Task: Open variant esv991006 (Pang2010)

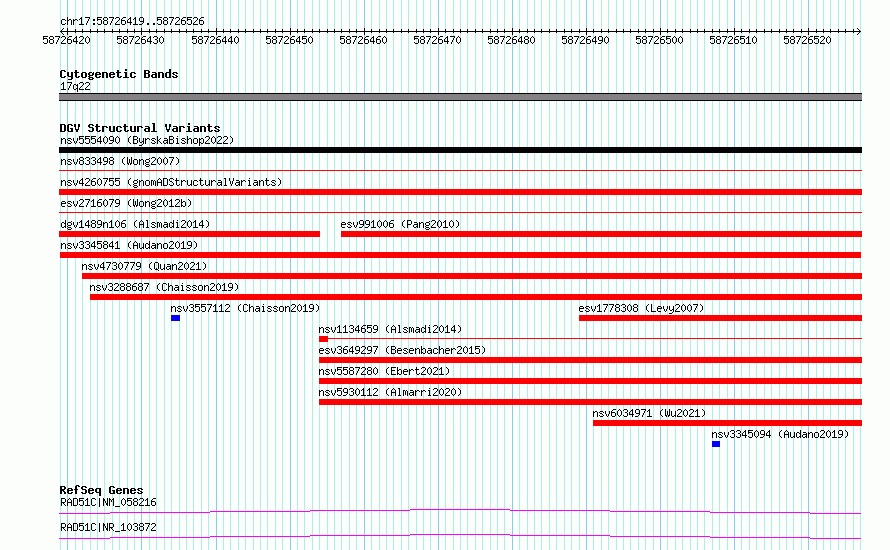Action: [400, 224]
